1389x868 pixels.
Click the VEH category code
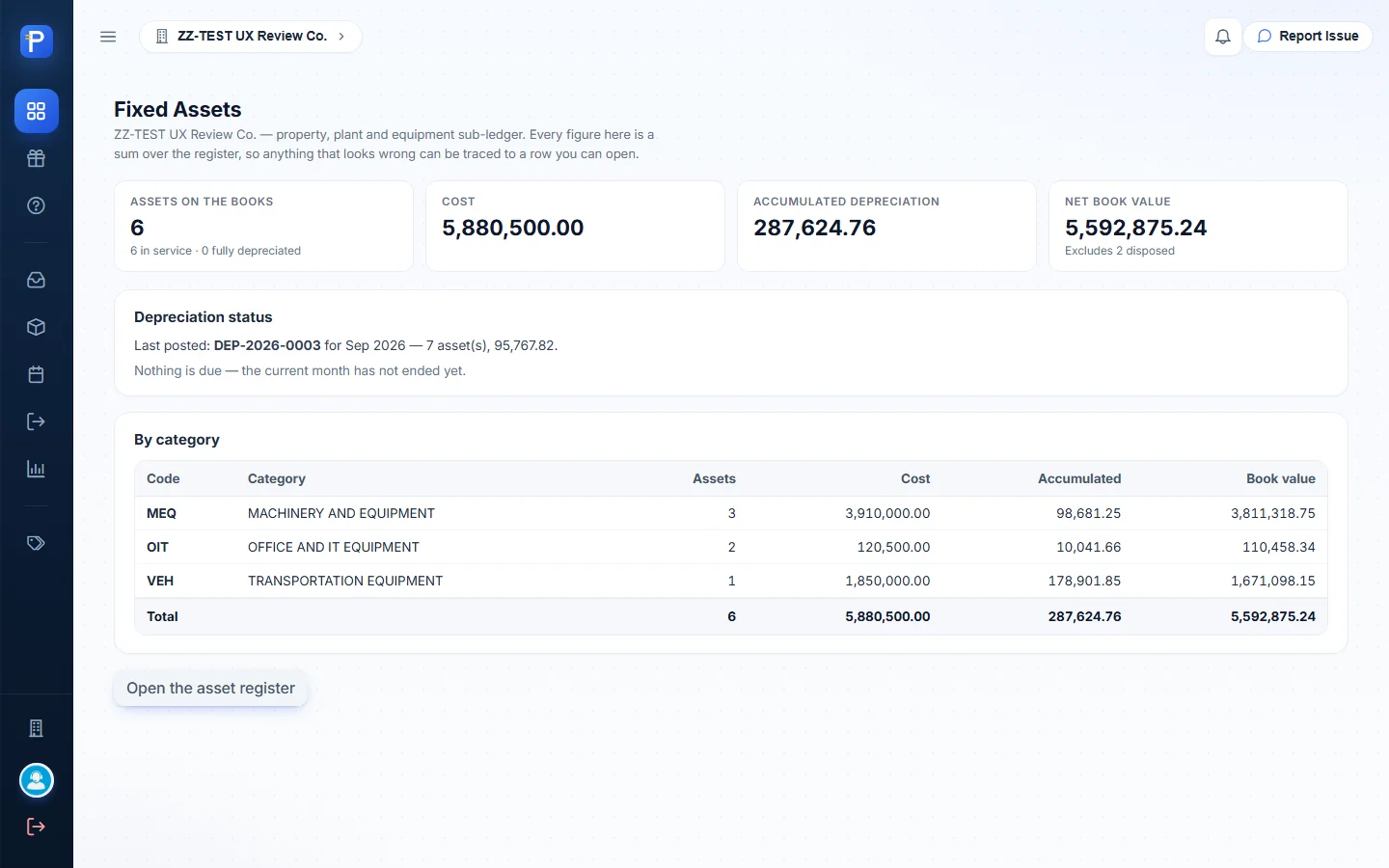160,581
